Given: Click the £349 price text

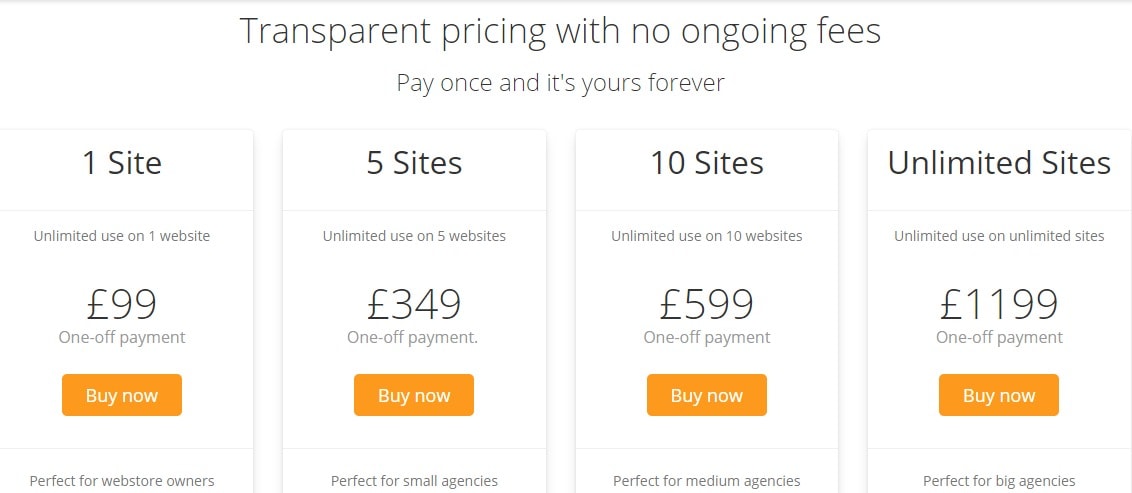Looking at the screenshot, I should (414, 304).
